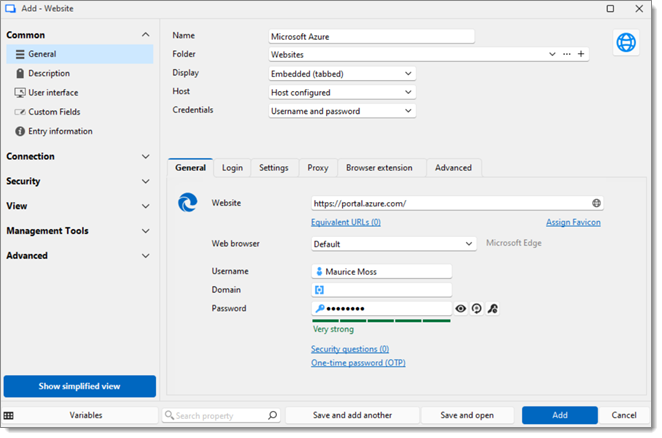The height and width of the screenshot is (438, 662).
Task: Add a new folder with plus icon
Action: pos(581,54)
